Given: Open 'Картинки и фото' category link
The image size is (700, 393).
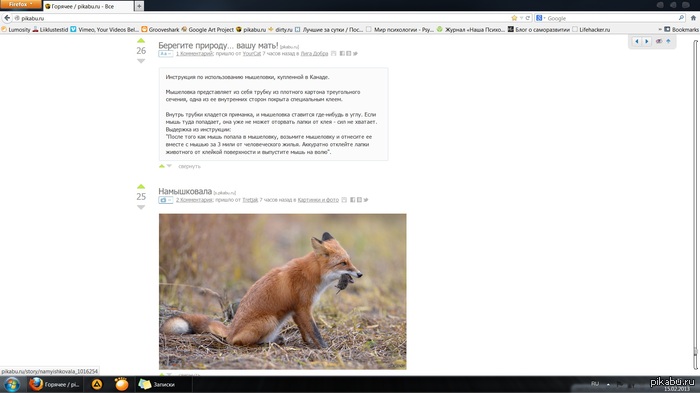Looking at the screenshot, I should click(318, 200).
